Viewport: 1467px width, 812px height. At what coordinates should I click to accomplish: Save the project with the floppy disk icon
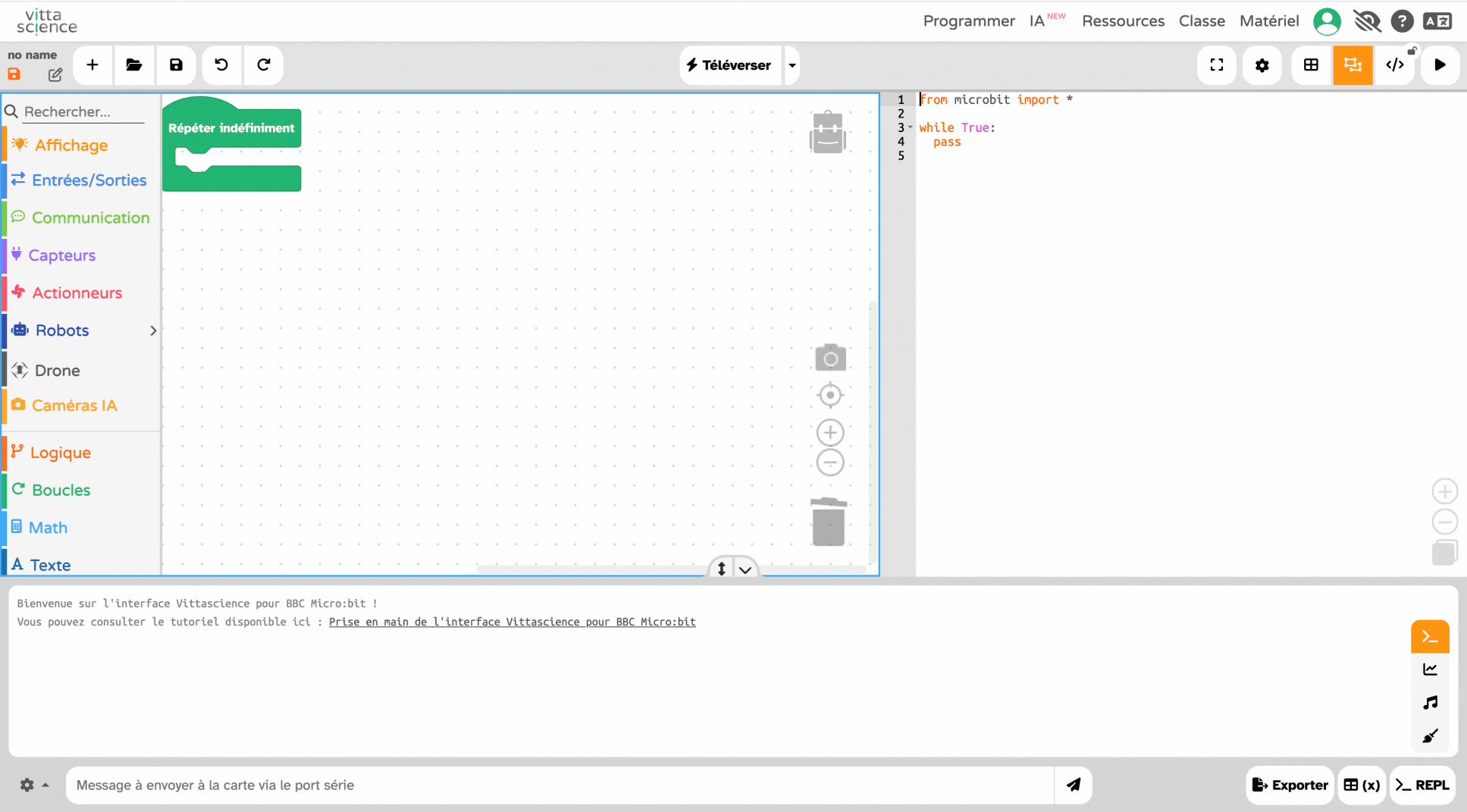(x=176, y=65)
